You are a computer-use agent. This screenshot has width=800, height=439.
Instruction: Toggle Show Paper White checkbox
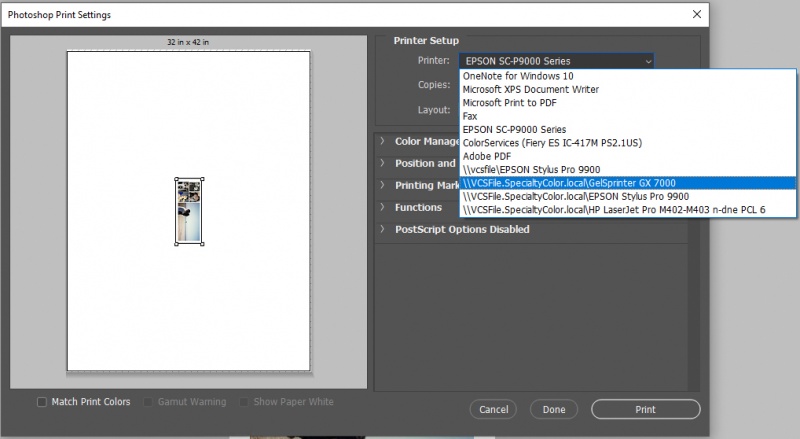pos(245,402)
